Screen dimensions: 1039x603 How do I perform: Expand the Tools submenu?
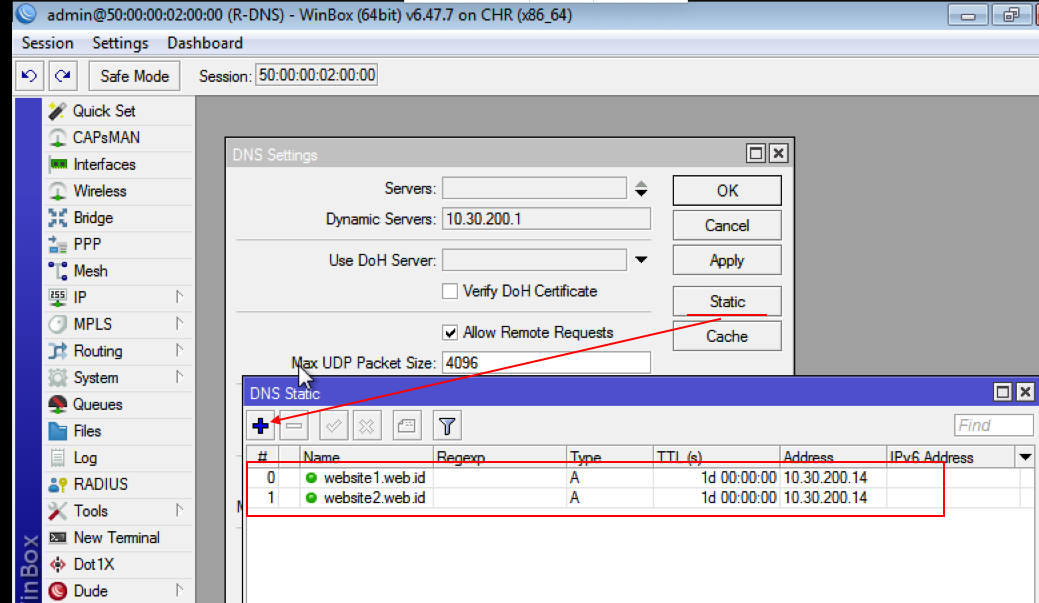[x=179, y=511]
